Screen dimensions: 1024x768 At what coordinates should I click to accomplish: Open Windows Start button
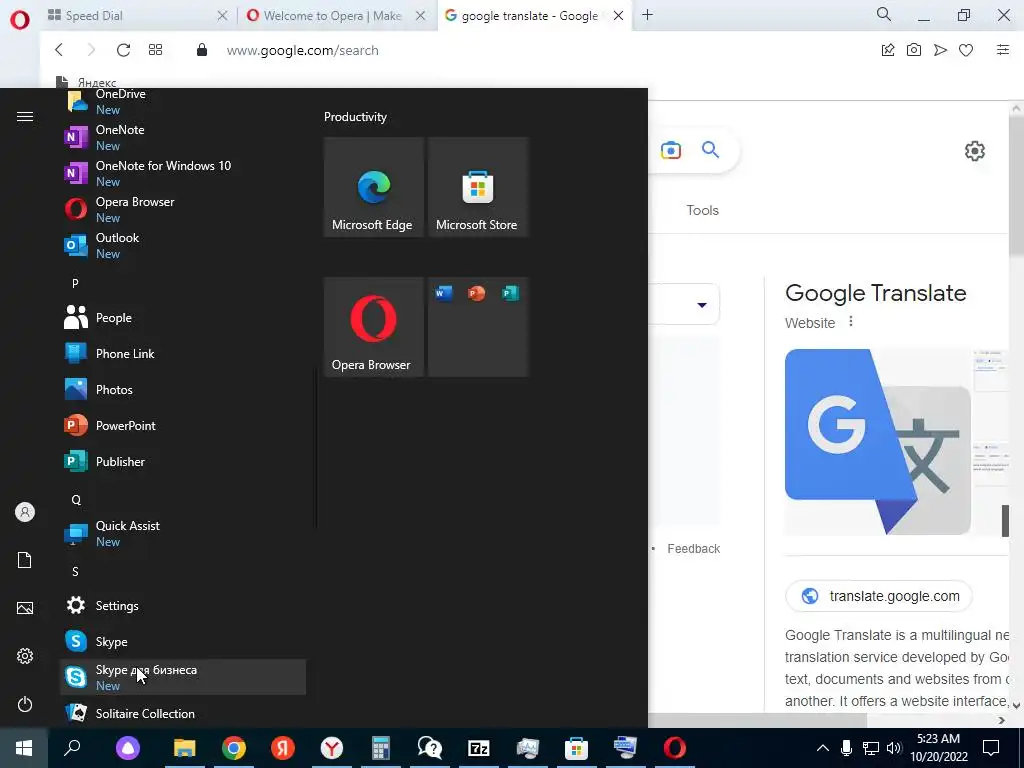pos(24,748)
